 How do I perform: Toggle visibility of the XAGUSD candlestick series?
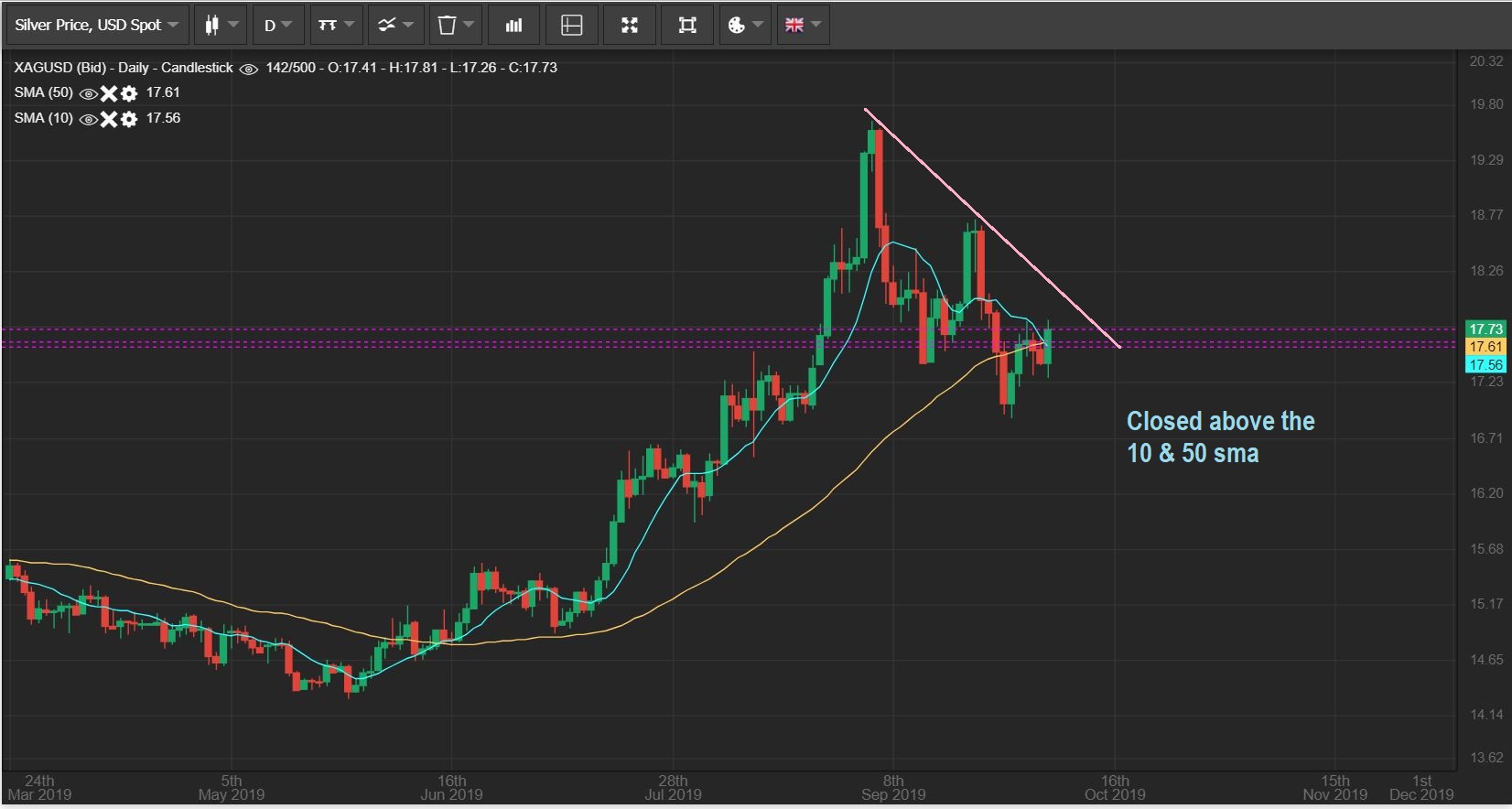[249, 69]
